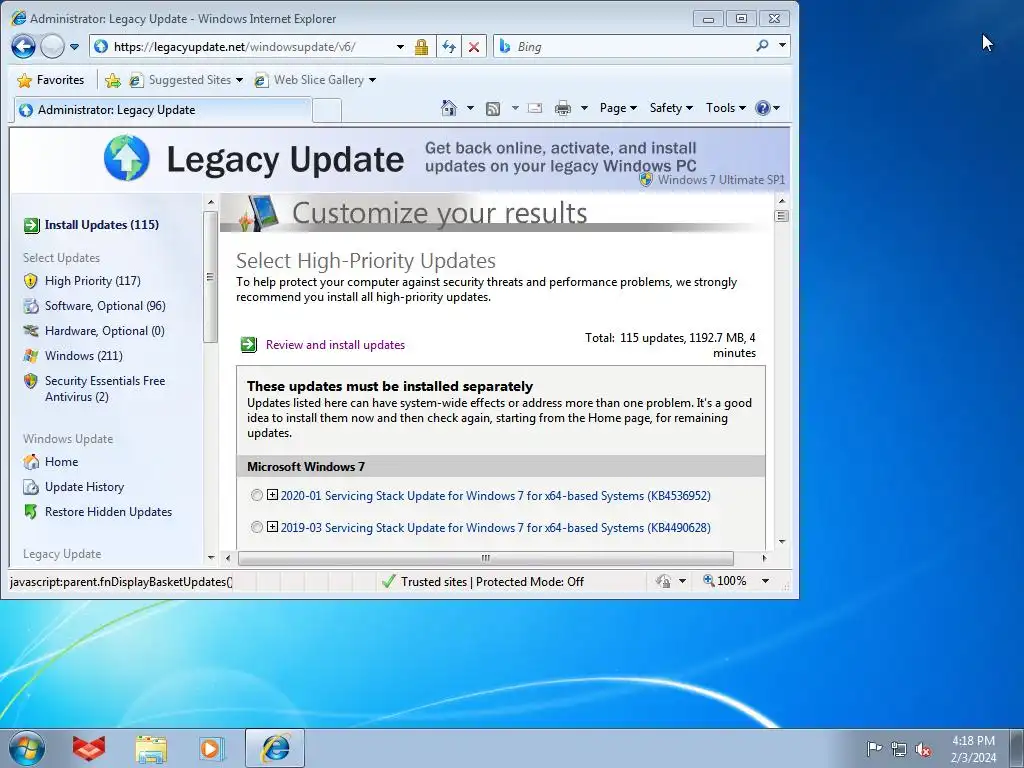Click the Forward navigation arrow button
The width and height of the screenshot is (1024, 768).
pos(52,46)
